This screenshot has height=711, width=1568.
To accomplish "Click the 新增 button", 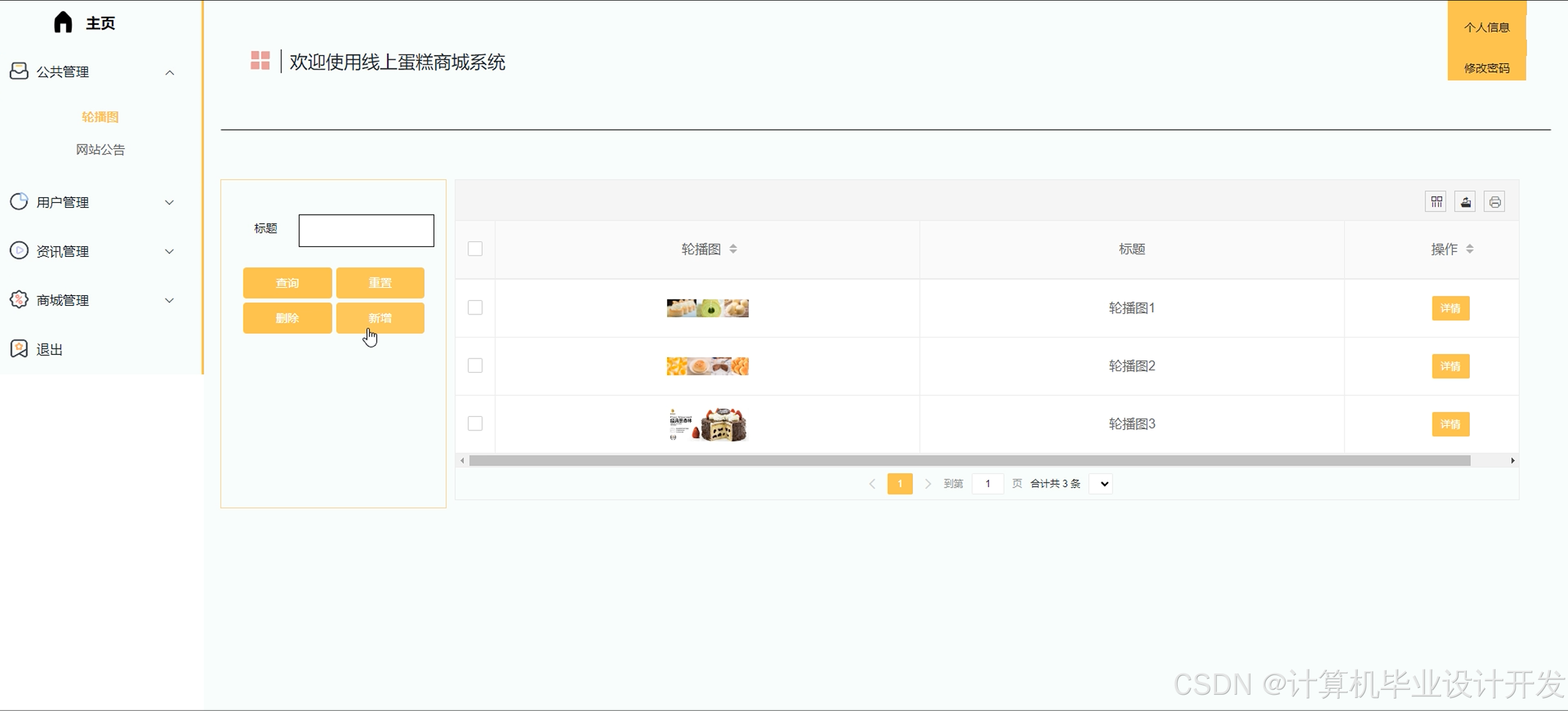I will coord(380,318).
